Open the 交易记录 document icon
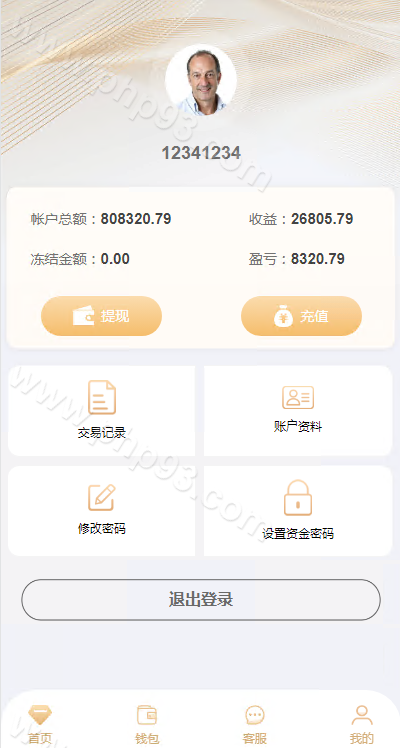This screenshot has height=748, width=400. click(102, 397)
